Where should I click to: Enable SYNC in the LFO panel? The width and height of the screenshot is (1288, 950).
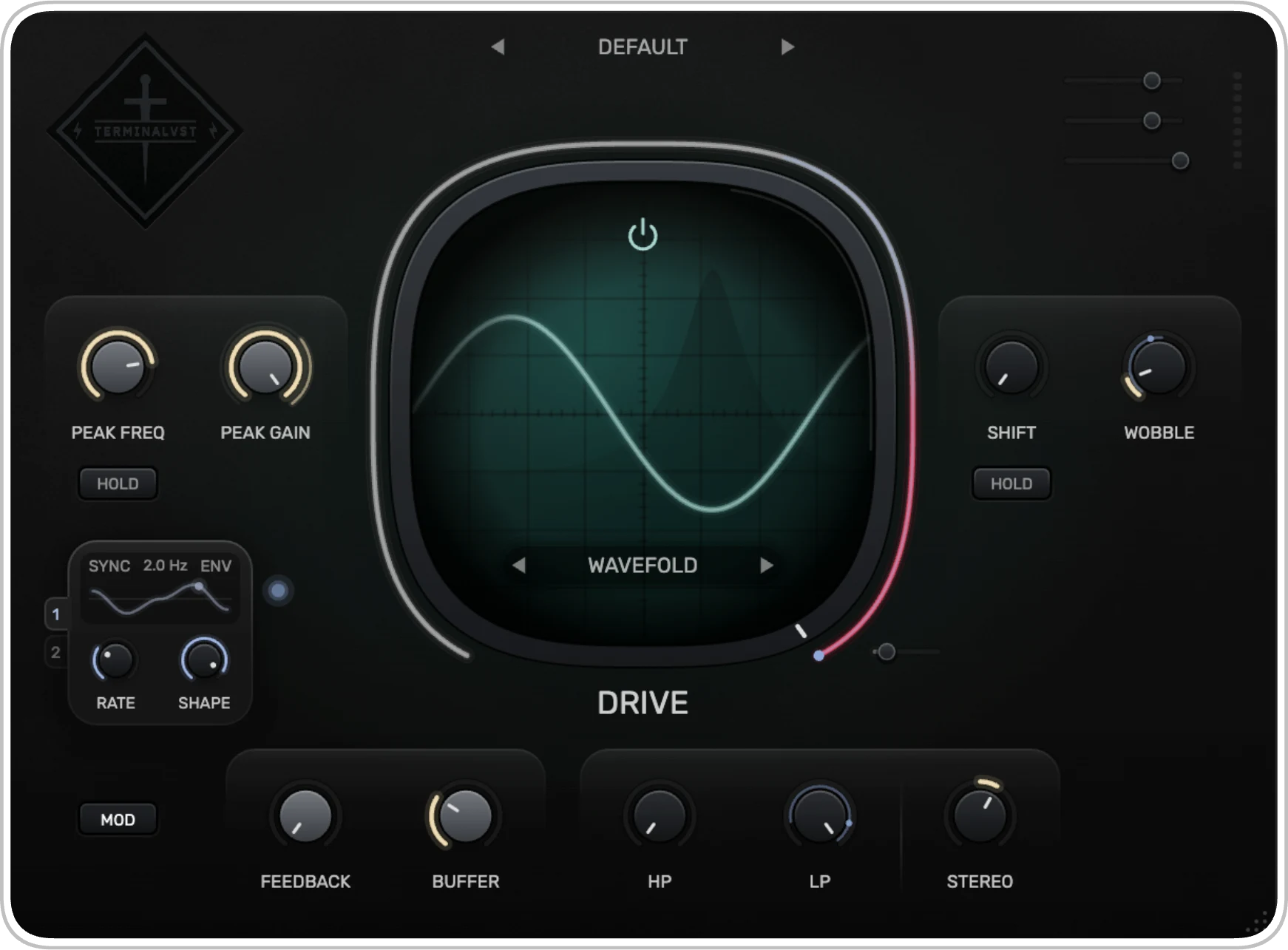coord(109,566)
